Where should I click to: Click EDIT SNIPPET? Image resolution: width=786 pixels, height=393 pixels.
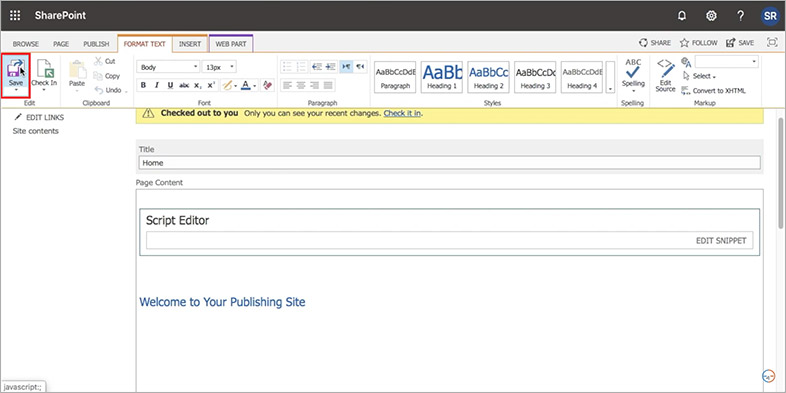(x=721, y=241)
